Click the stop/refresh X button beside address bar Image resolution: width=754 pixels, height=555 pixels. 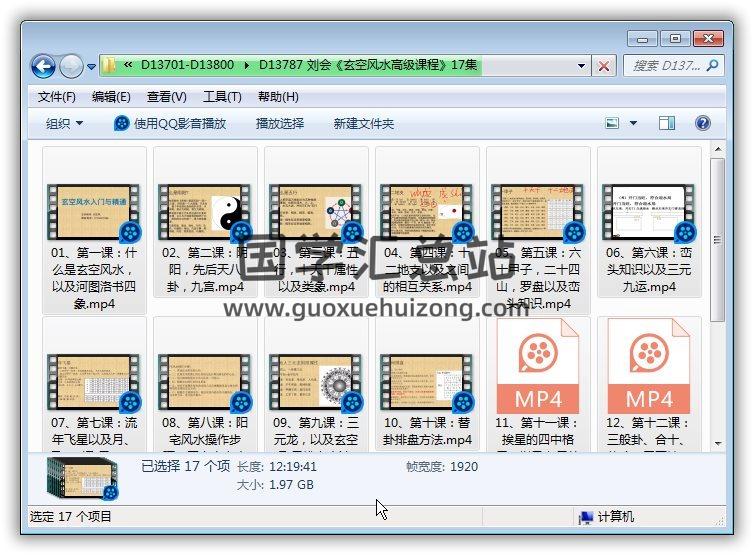click(604, 66)
